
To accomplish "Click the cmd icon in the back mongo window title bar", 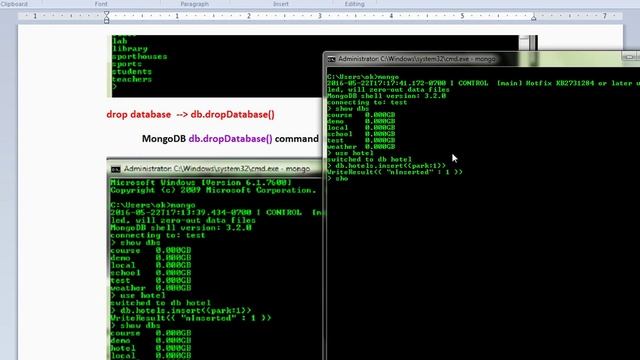I will [x=116, y=169].
